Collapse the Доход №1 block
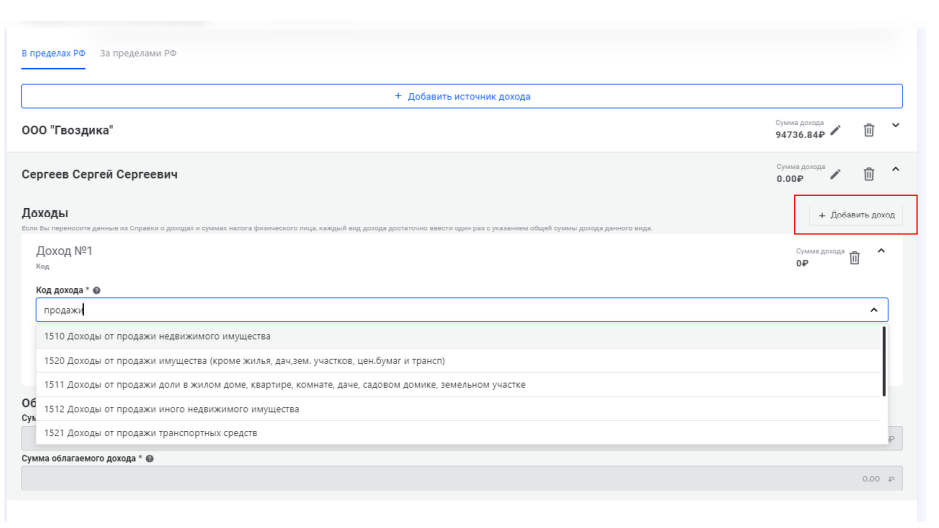The image size is (939, 528). click(x=881, y=251)
